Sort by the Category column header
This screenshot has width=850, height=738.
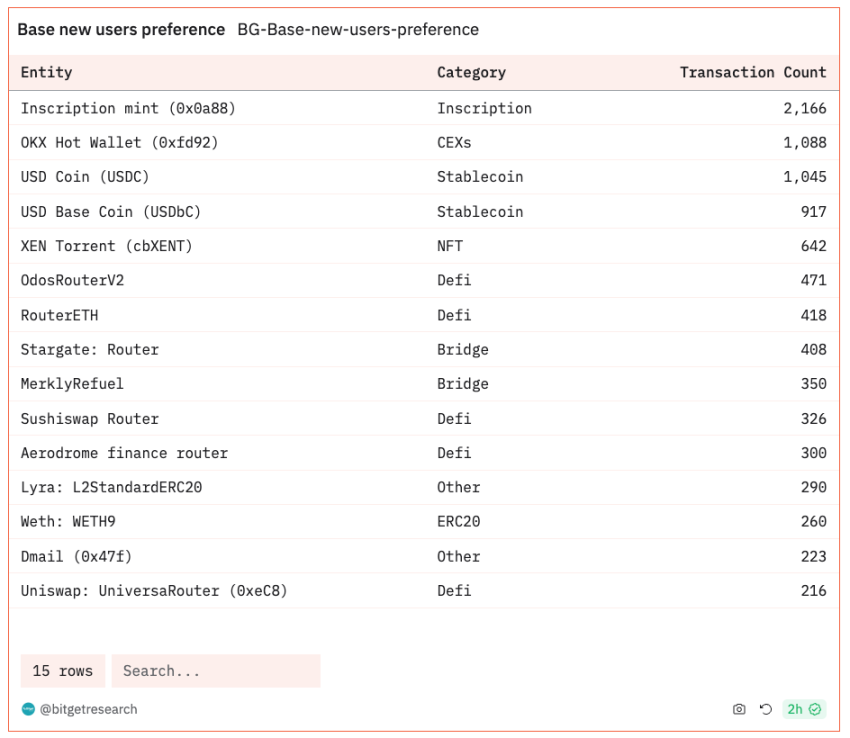point(471,72)
